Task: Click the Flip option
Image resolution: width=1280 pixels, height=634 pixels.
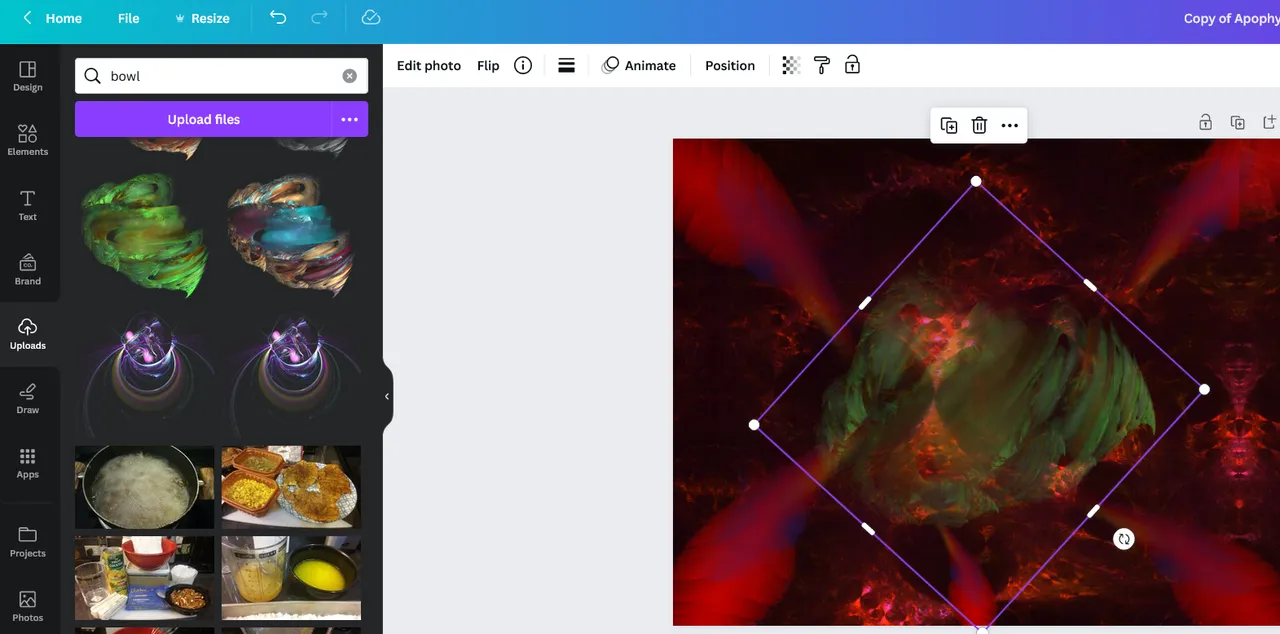Action: 488,66
